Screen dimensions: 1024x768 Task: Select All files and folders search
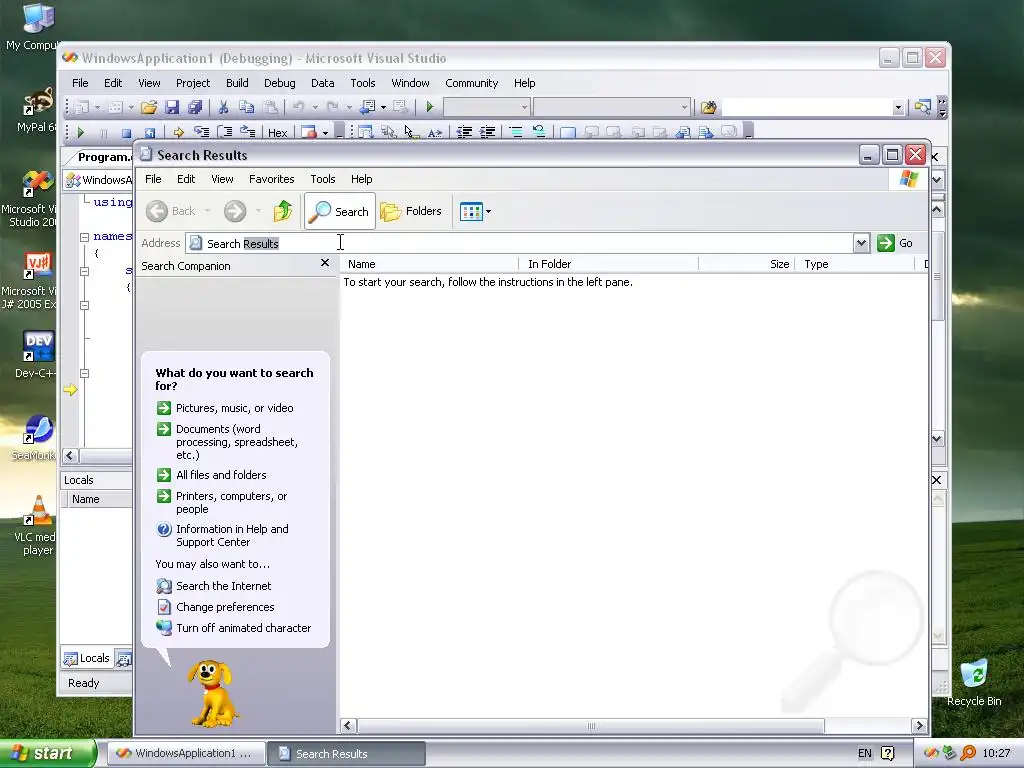pyautogui.click(x=212, y=475)
